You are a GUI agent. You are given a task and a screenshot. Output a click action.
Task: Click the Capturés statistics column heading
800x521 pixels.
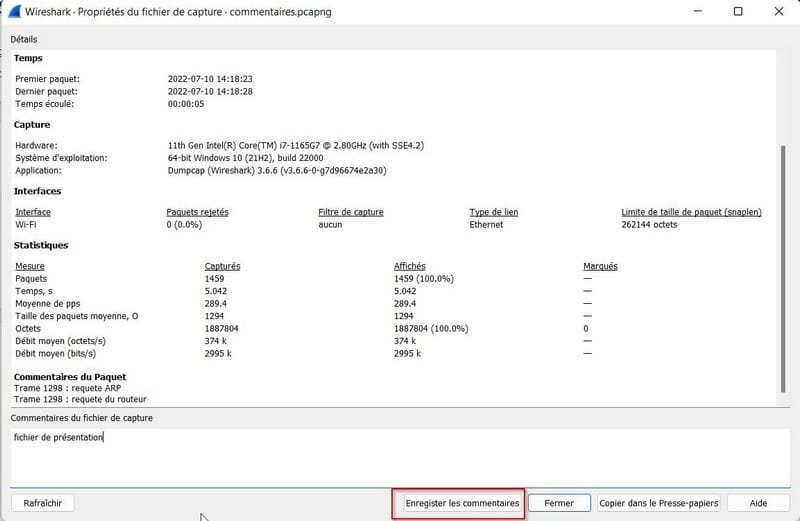tap(222, 266)
